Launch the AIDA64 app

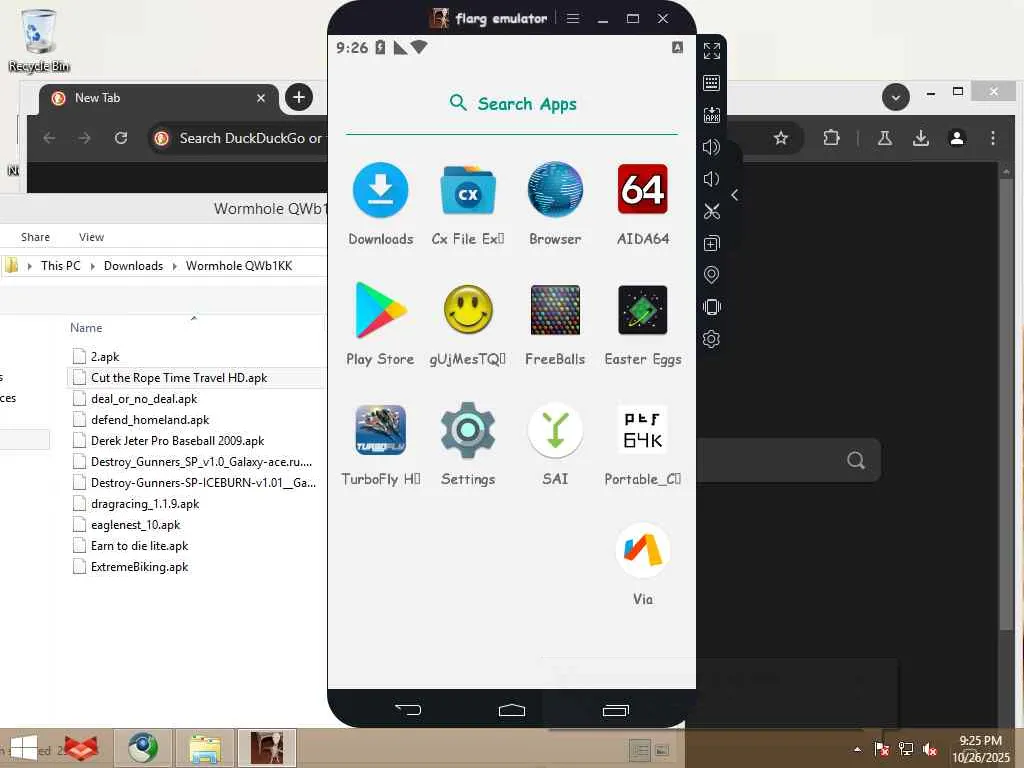coord(643,189)
